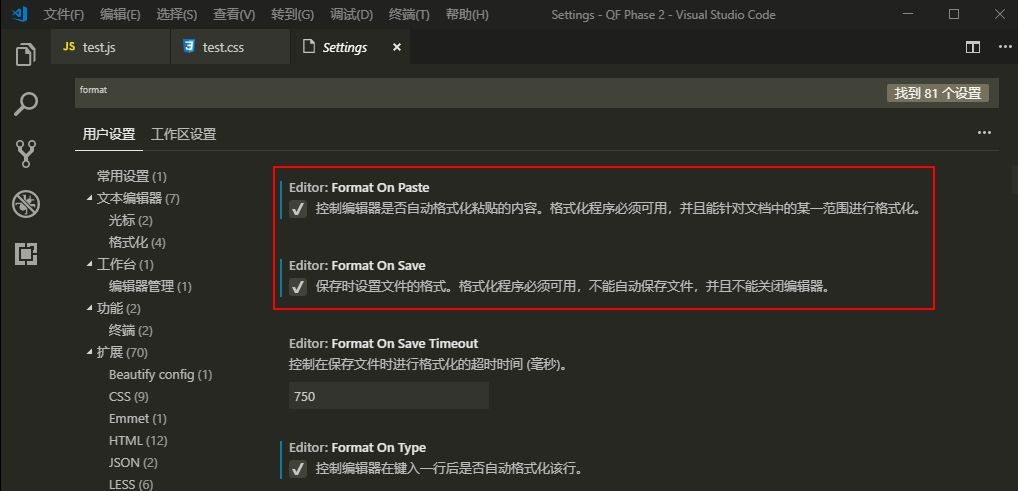The image size is (1018, 491).
Task: Open Source Control view in activity bar
Action: (26, 154)
